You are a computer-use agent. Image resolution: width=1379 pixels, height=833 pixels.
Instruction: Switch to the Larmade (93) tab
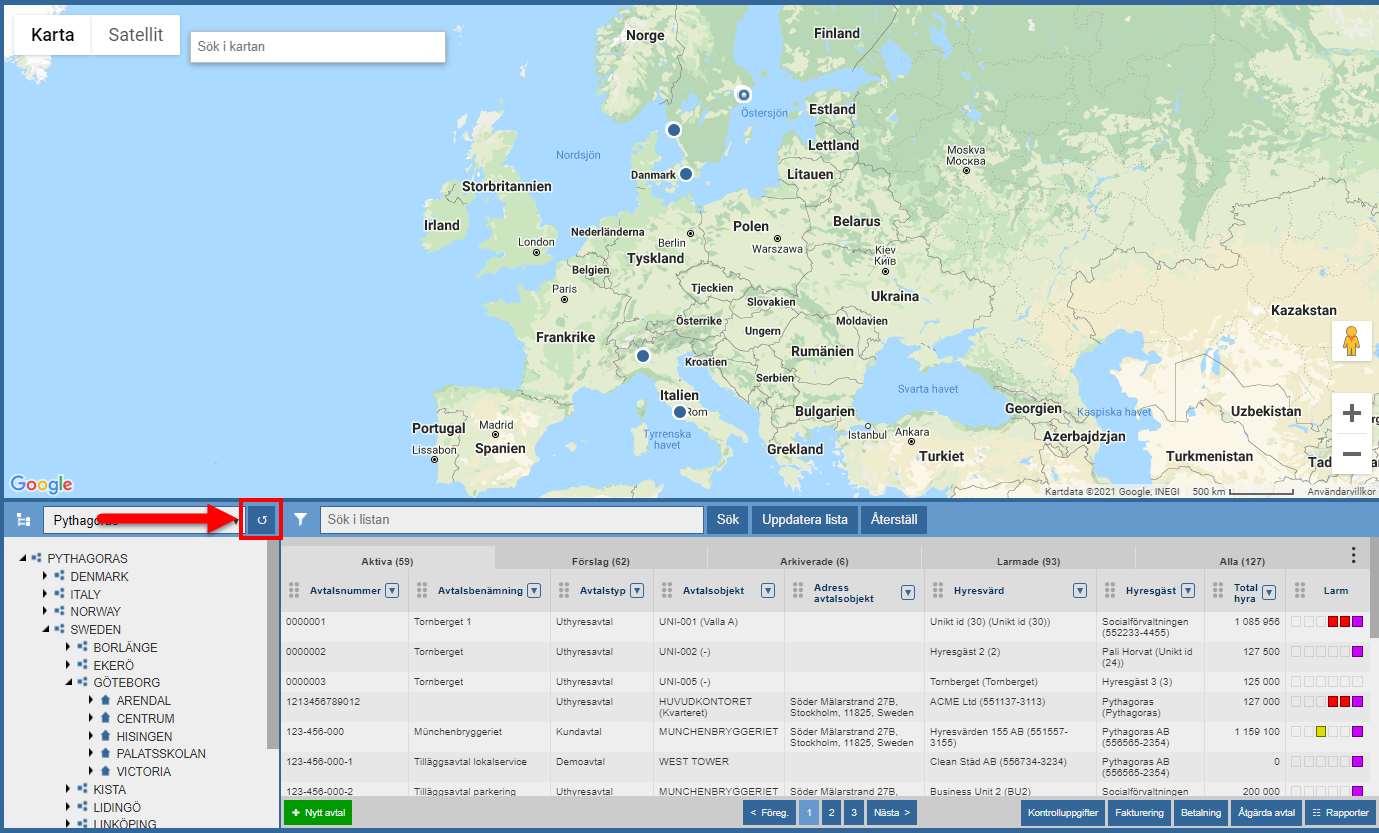pyautogui.click(x=1028, y=562)
